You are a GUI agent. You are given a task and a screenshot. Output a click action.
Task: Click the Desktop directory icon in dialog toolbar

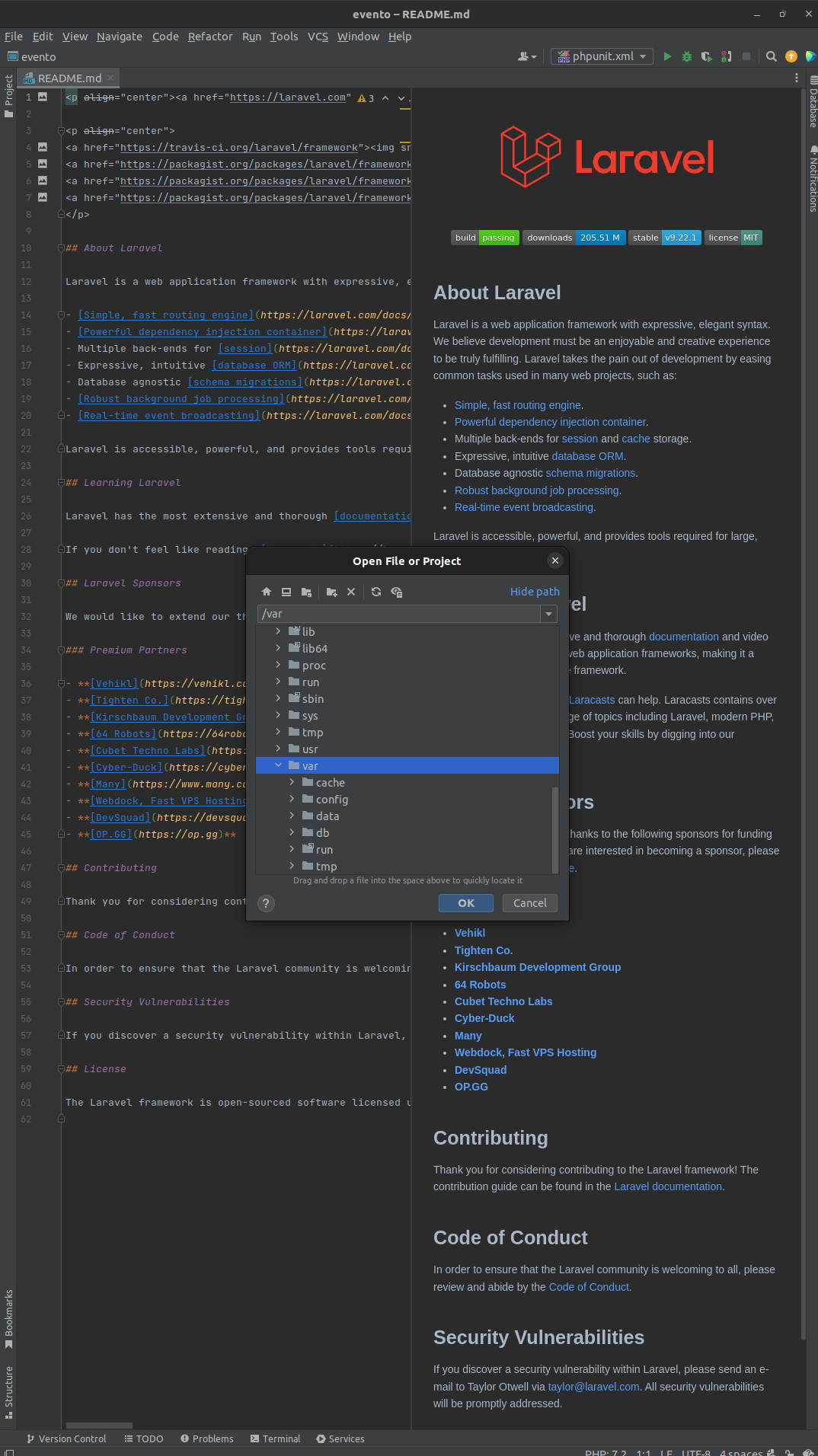point(286,592)
